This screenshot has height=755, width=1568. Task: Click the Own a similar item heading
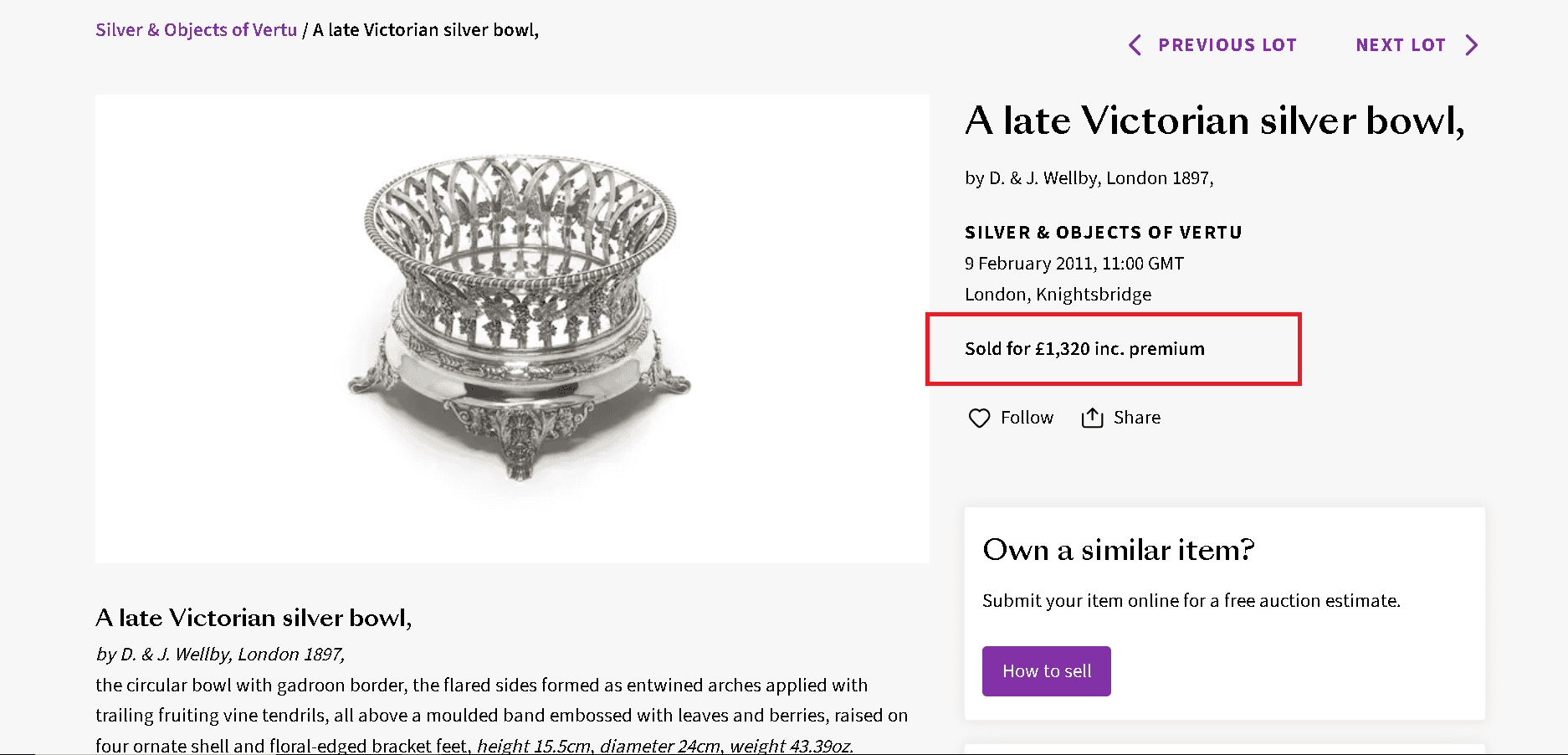coord(1118,550)
